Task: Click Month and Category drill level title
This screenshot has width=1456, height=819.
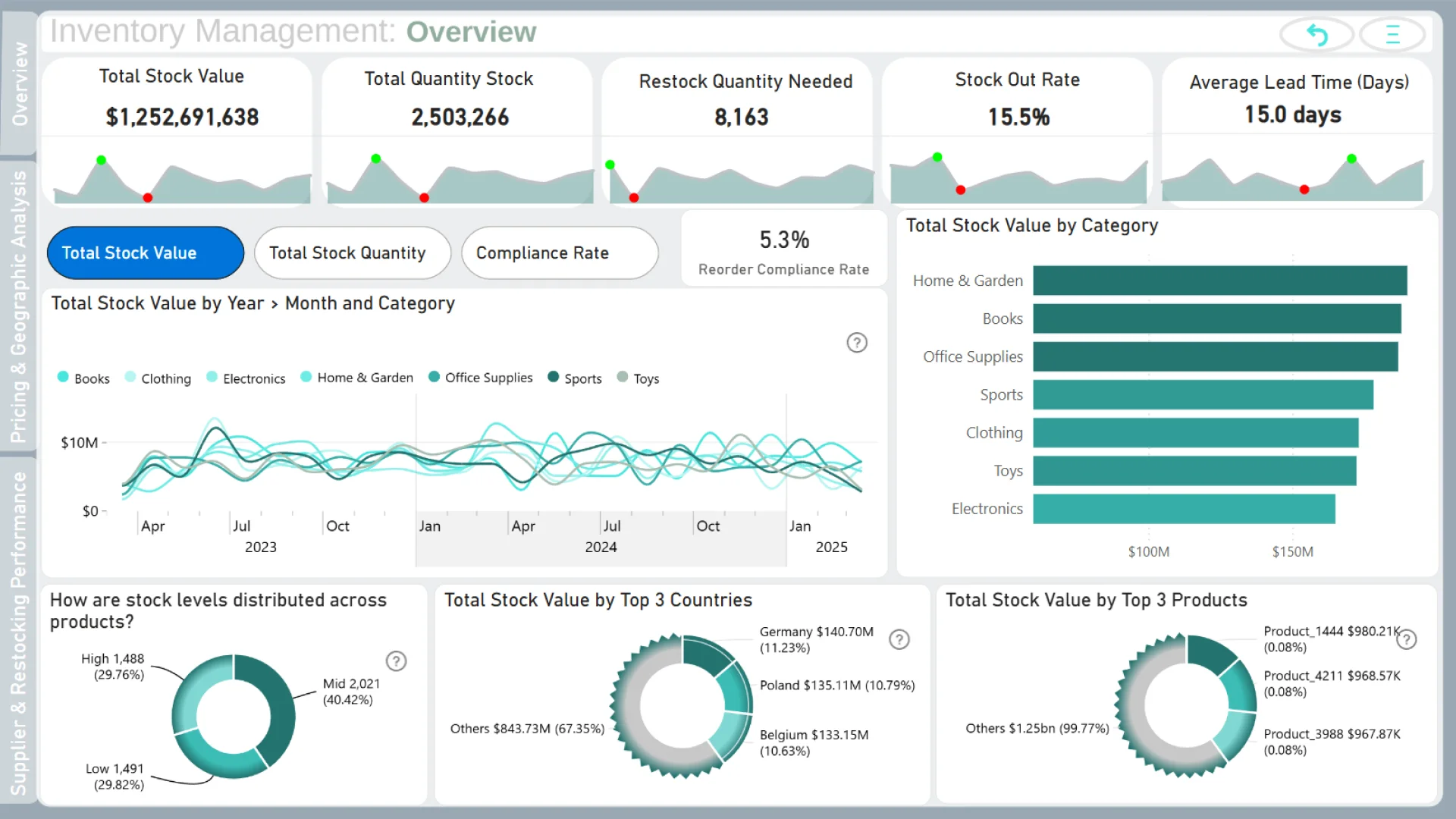Action: click(369, 303)
